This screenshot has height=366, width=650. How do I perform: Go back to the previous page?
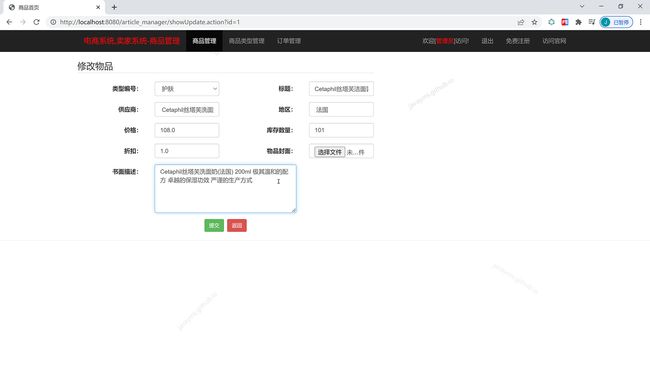pos(9,22)
